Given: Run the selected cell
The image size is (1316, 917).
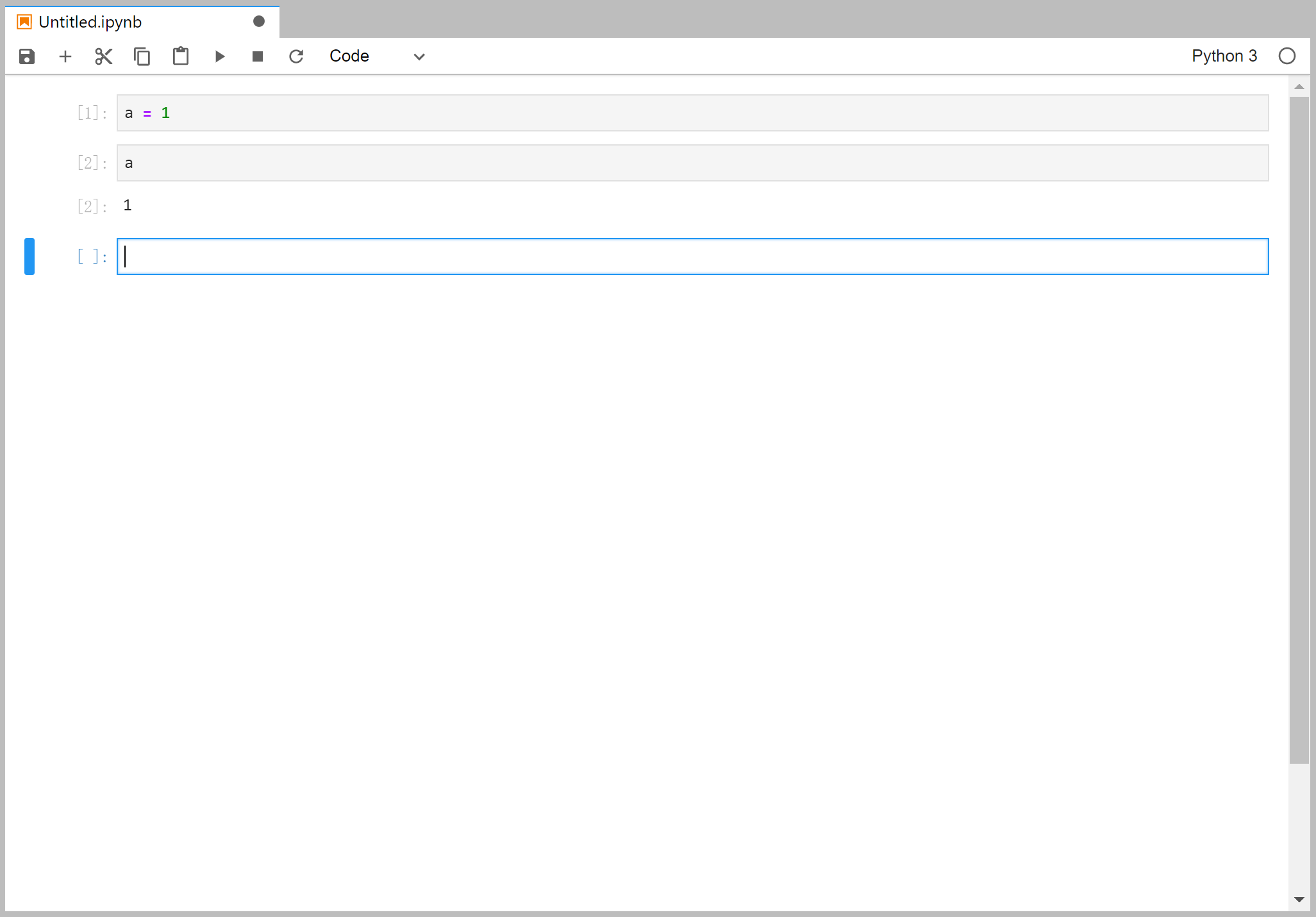Looking at the screenshot, I should tap(219, 56).
